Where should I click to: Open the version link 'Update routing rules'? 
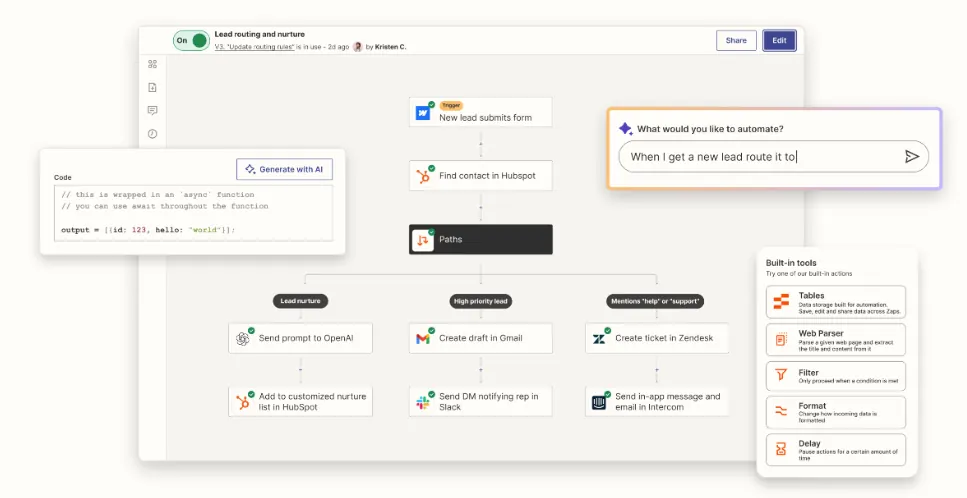(254, 47)
